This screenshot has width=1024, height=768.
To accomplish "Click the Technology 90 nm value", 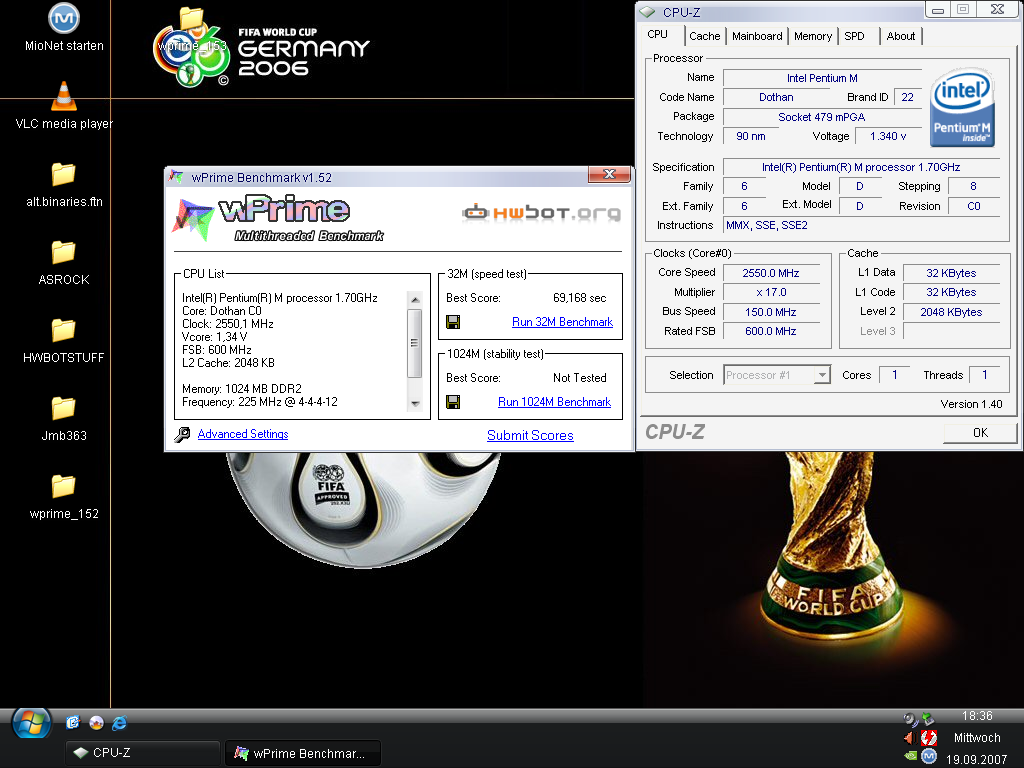I will [751, 136].
